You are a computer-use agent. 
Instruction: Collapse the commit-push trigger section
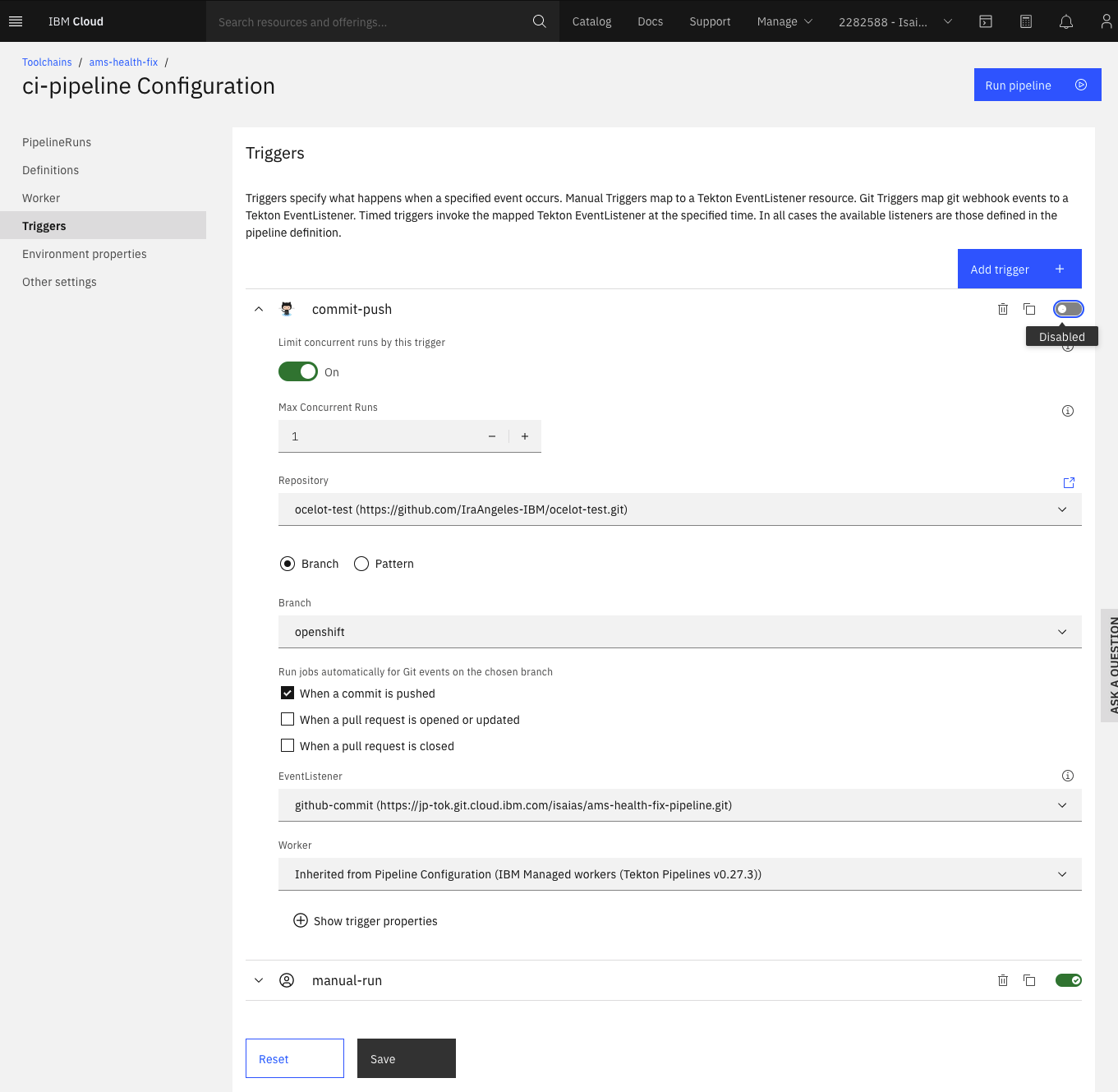259,309
